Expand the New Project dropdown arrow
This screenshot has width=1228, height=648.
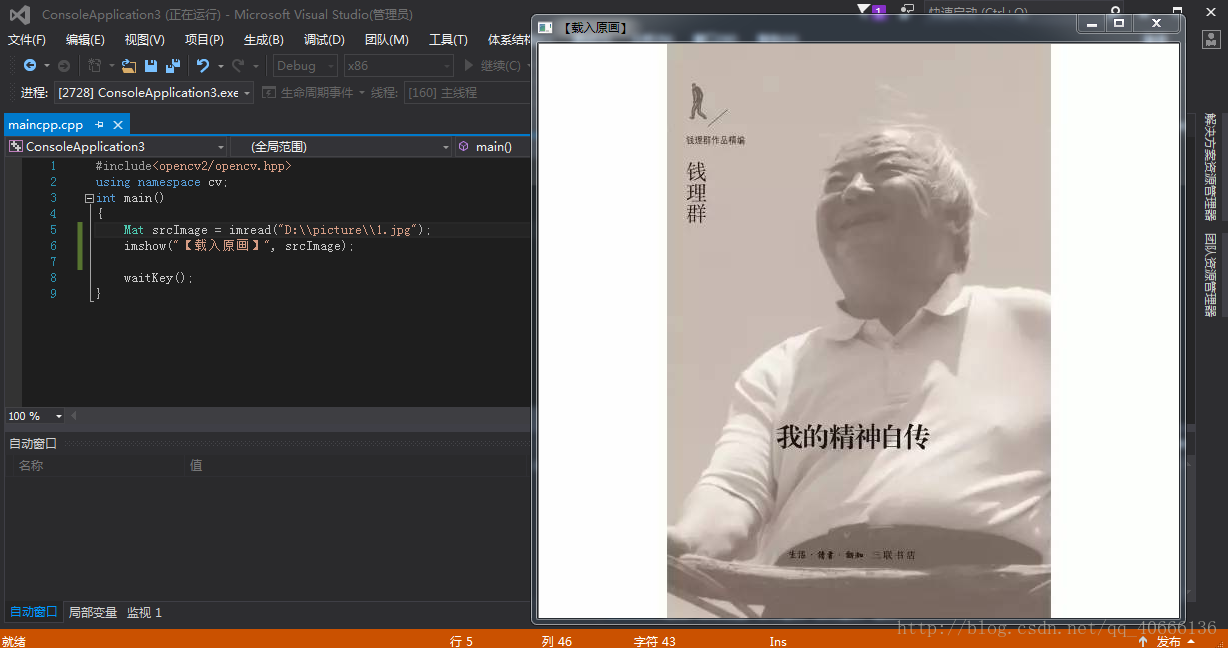click(x=111, y=66)
